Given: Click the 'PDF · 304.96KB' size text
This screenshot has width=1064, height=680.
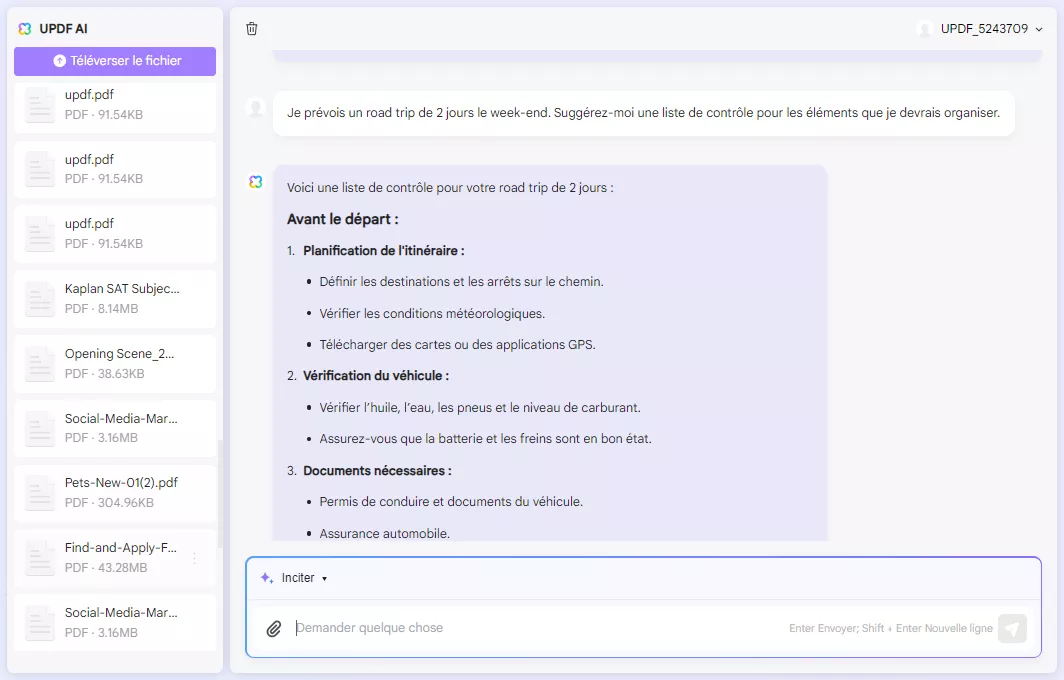Looking at the screenshot, I should [x=109, y=502].
